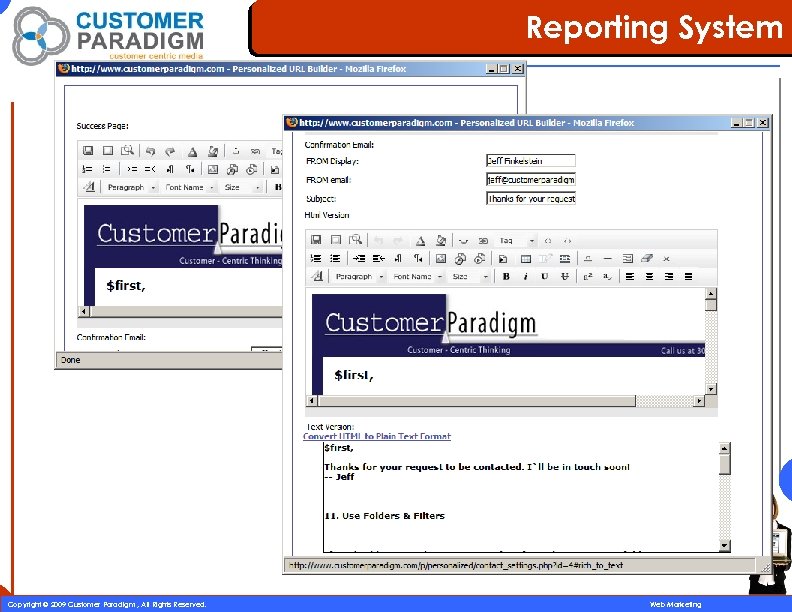Click the down arrow of the Text Version scrollbar
The height and width of the screenshot is (612, 792).
724,545
